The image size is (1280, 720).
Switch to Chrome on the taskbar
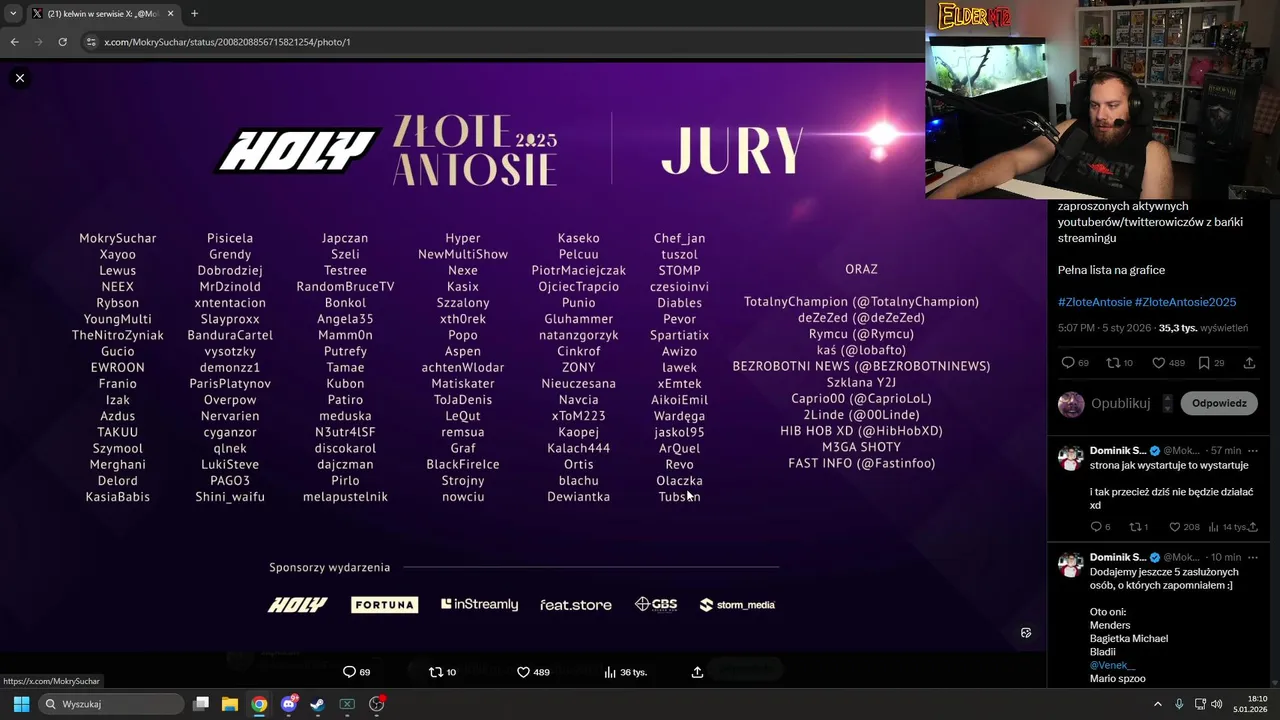tap(259, 704)
